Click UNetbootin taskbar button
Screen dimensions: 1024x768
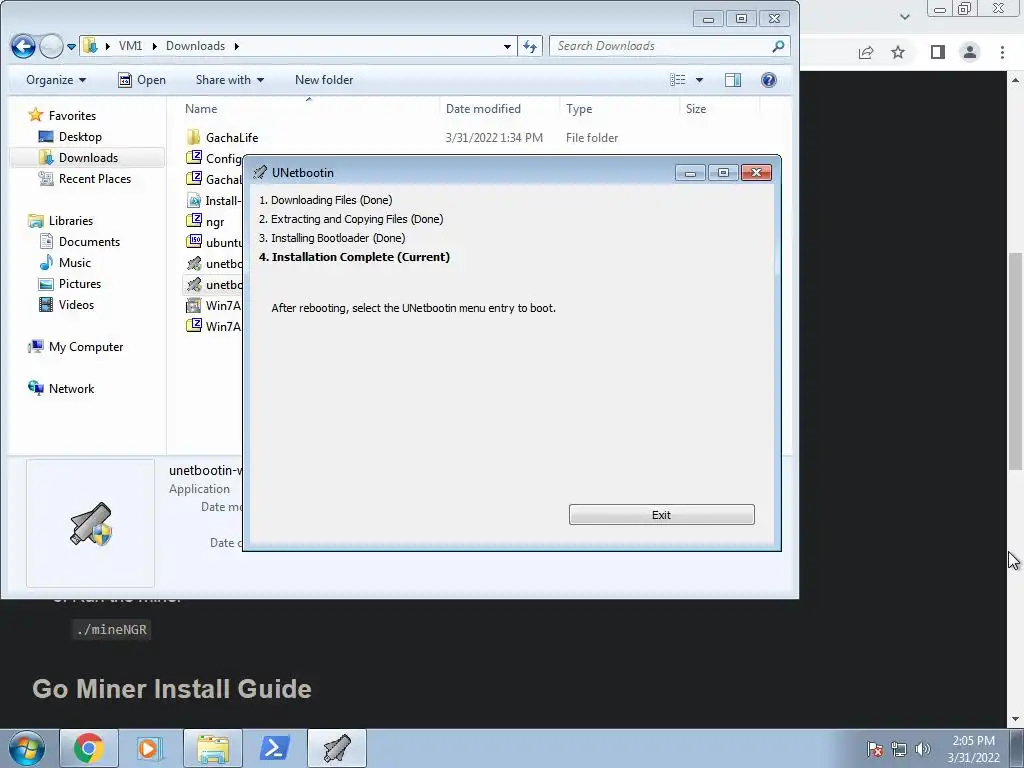[337, 748]
